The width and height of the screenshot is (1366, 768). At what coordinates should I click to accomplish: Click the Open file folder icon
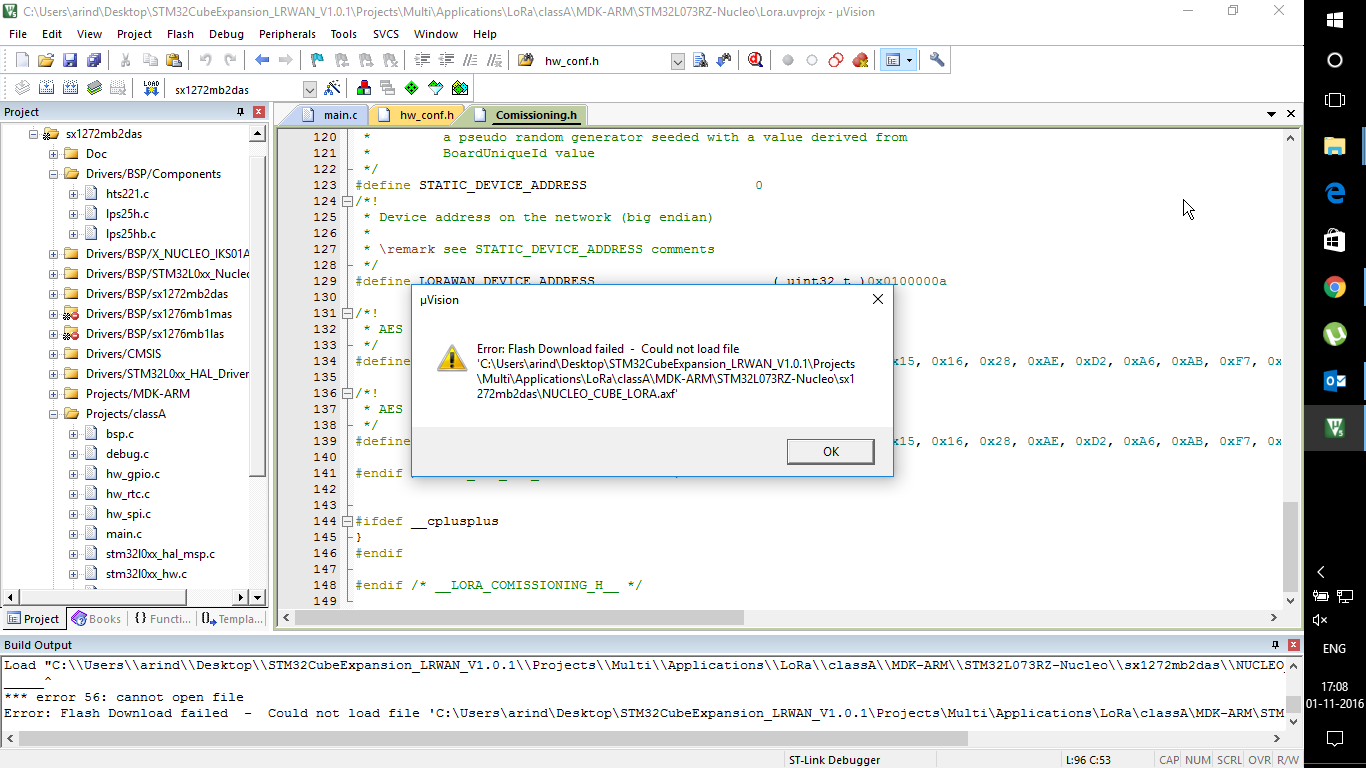click(45, 60)
